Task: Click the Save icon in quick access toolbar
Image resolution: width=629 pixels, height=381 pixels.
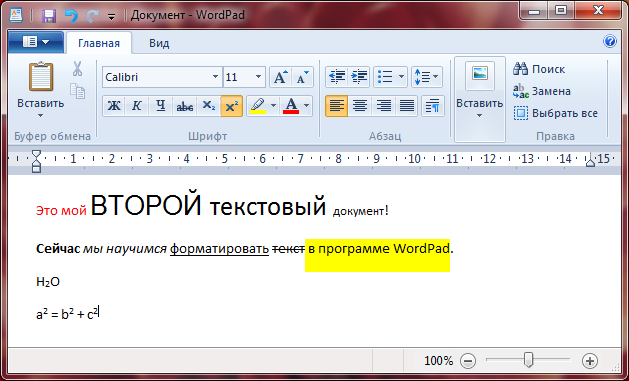Action: pos(49,16)
